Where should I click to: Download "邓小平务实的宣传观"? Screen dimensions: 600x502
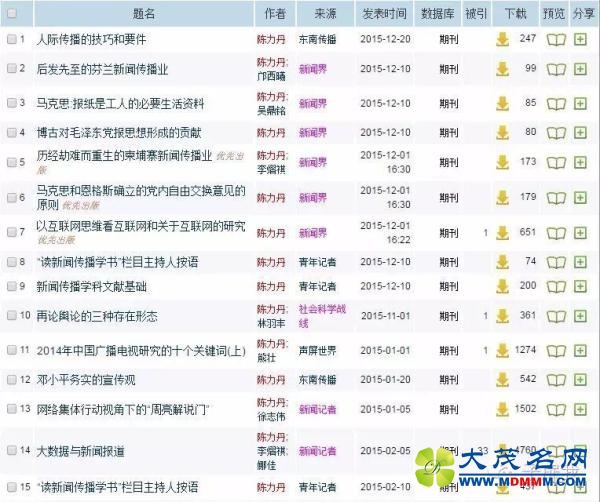502,380
